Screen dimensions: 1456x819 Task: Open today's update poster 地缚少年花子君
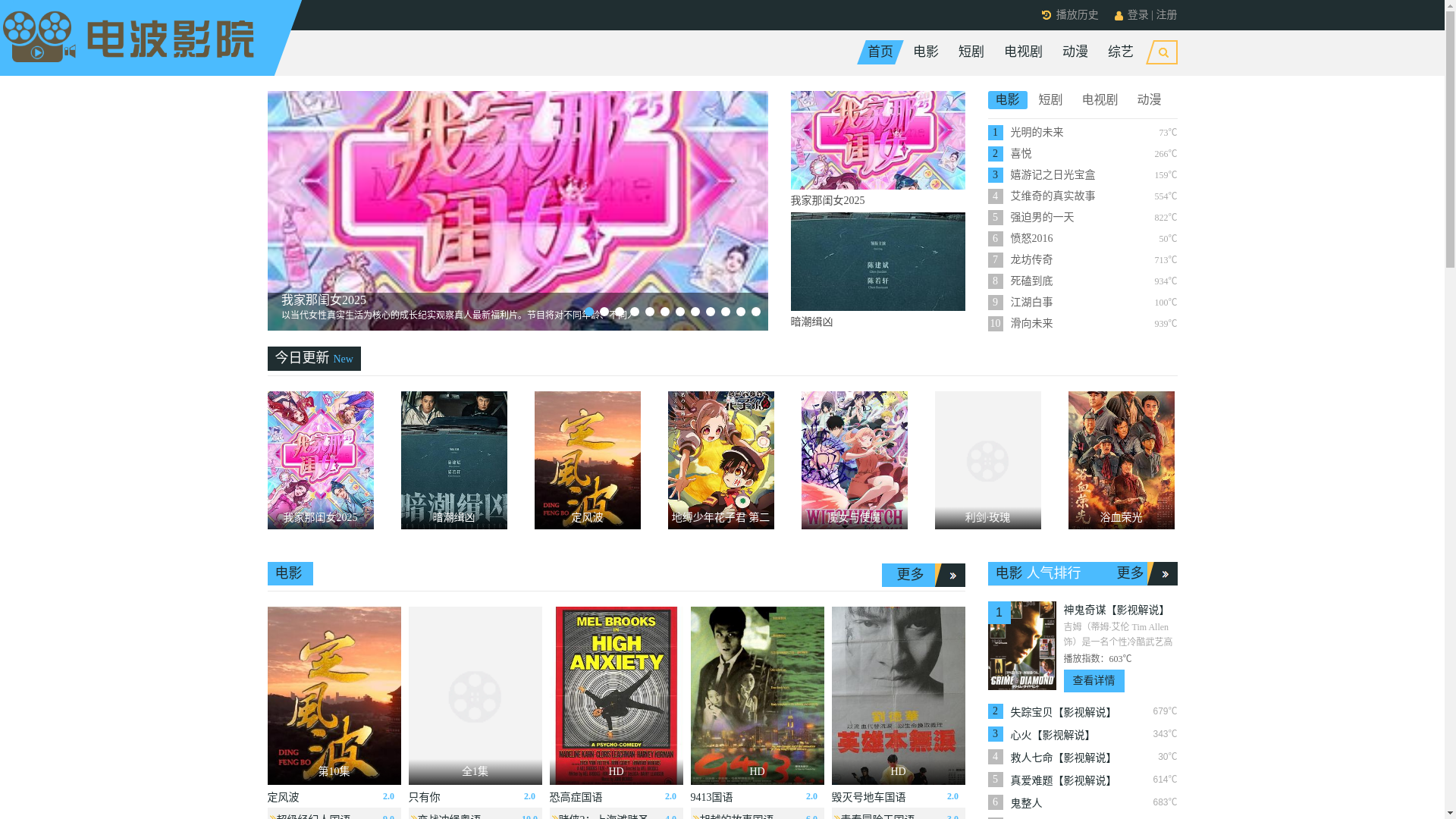tap(721, 460)
